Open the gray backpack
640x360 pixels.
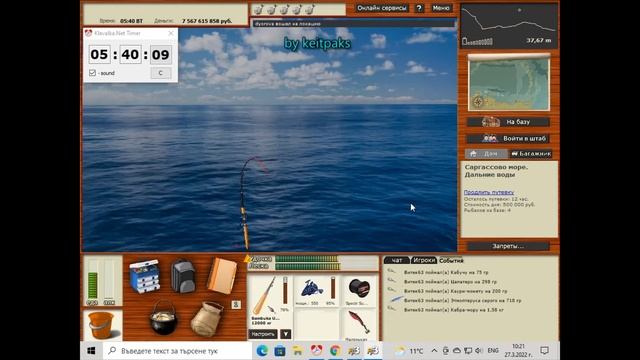[x=183, y=276]
